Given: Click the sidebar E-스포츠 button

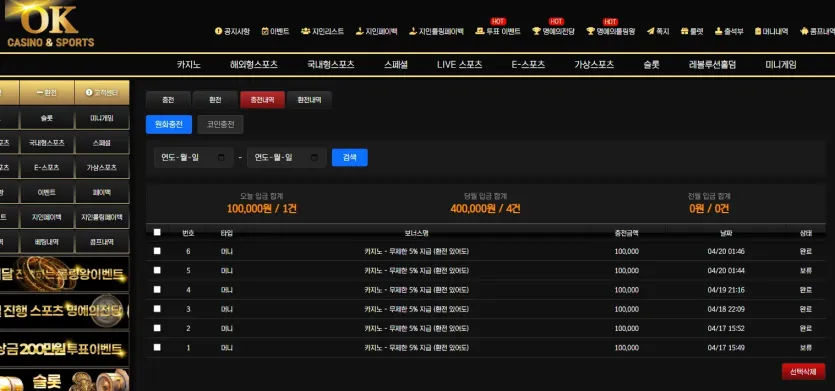Looking at the screenshot, I should pos(47,167).
